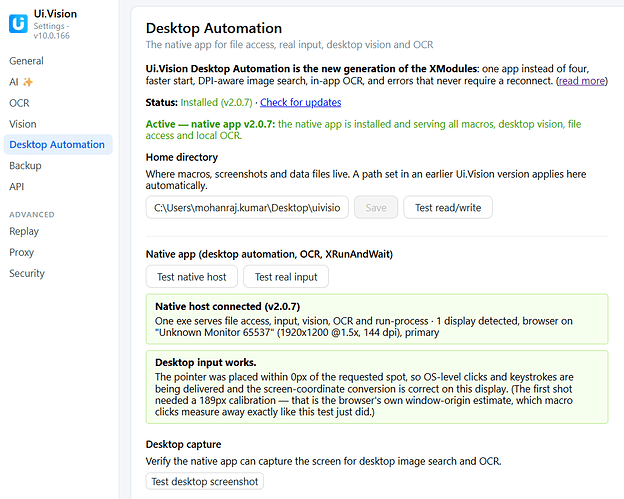
Task: Click the 'Status:' label
Action: point(162,102)
